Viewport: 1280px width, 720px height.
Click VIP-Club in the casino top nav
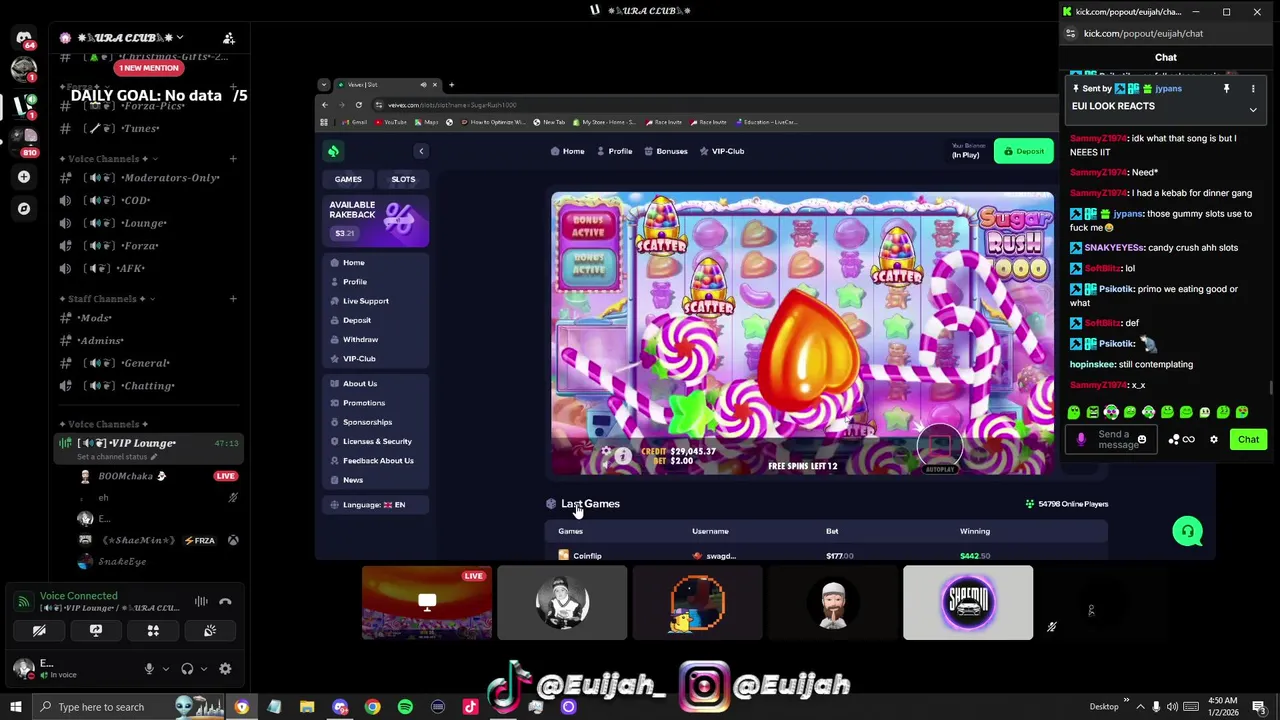click(722, 151)
